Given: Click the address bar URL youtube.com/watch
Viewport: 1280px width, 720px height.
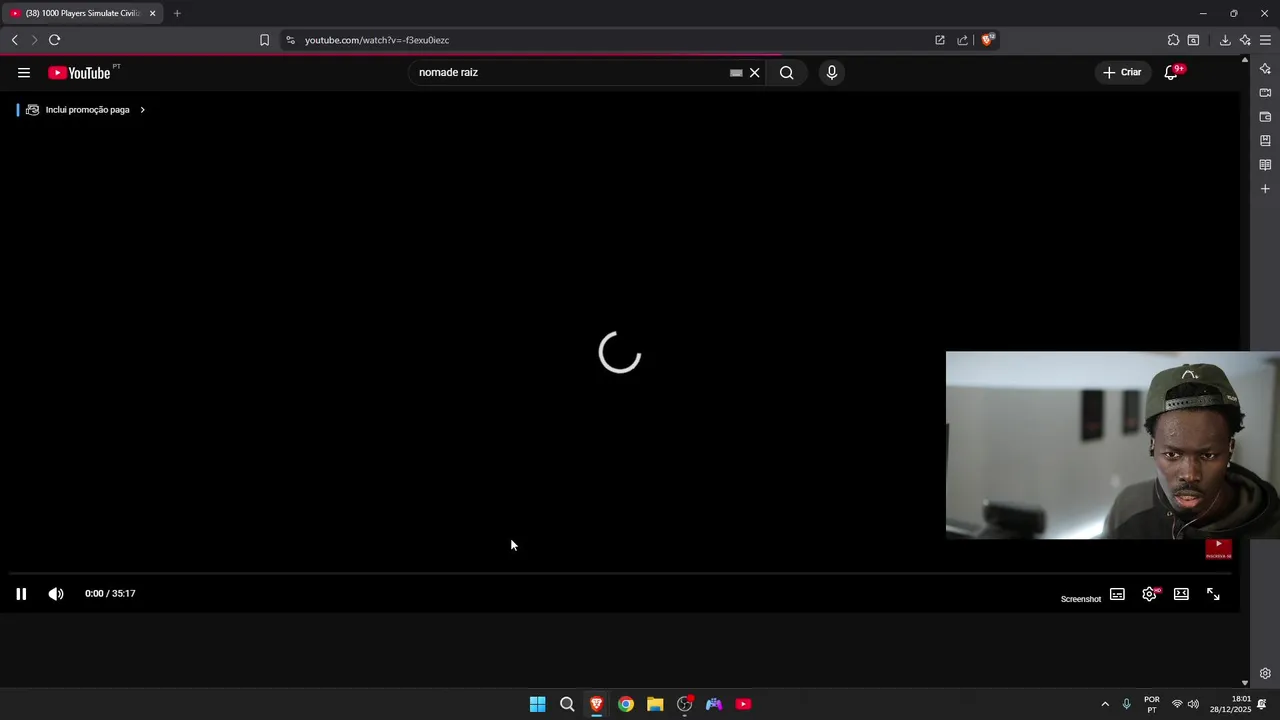Looking at the screenshot, I should [377, 40].
